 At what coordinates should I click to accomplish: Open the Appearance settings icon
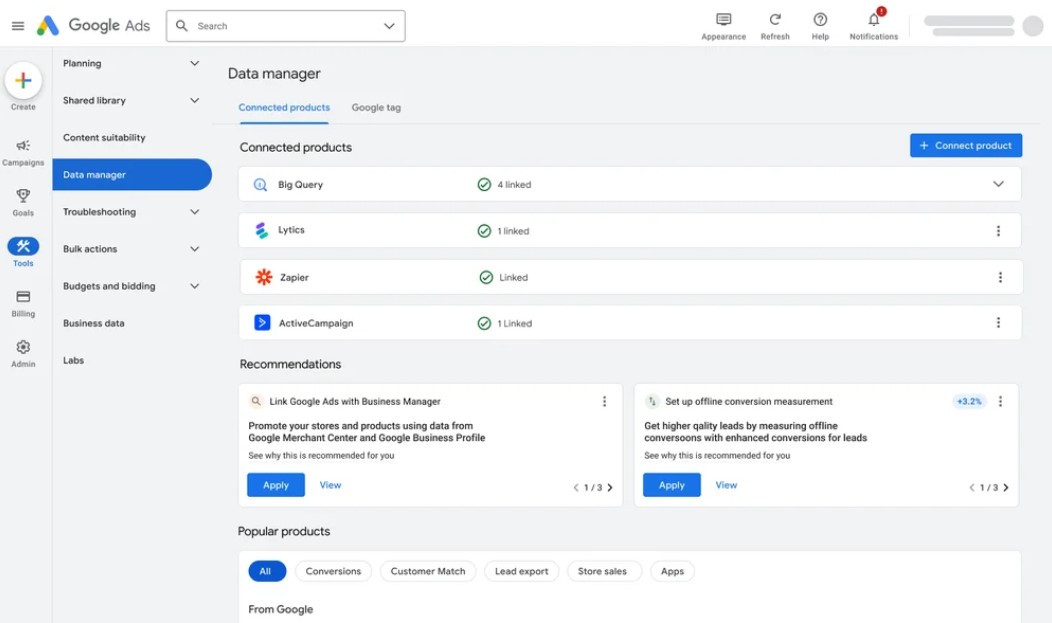[723, 19]
